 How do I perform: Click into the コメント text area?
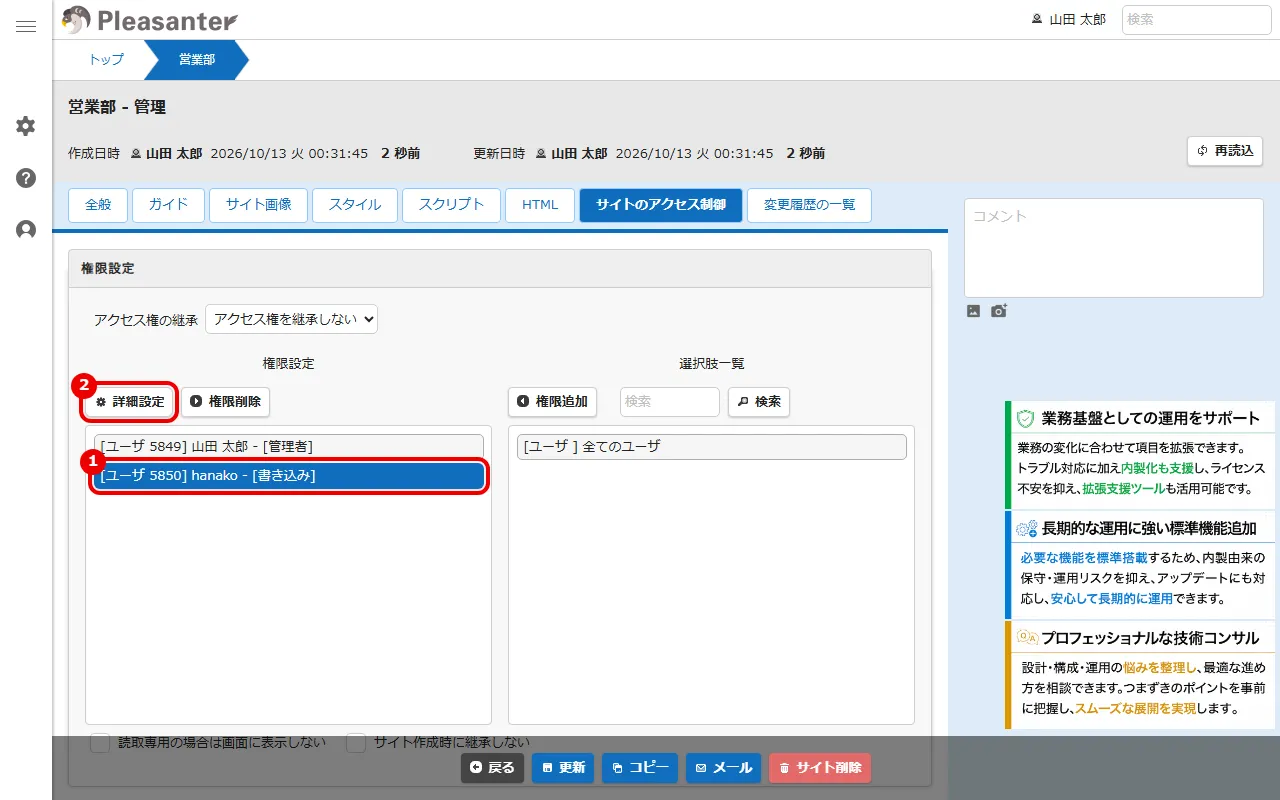1114,248
